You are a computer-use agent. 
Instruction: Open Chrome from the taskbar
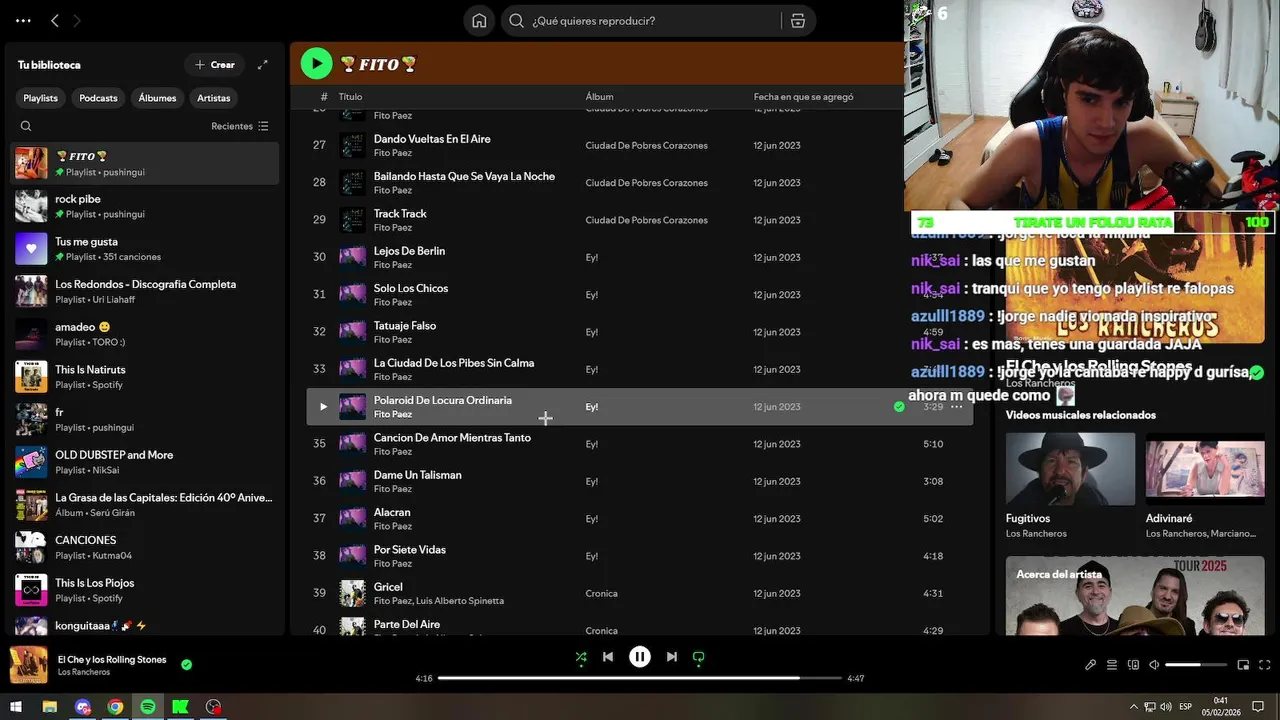pyautogui.click(x=115, y=707)
